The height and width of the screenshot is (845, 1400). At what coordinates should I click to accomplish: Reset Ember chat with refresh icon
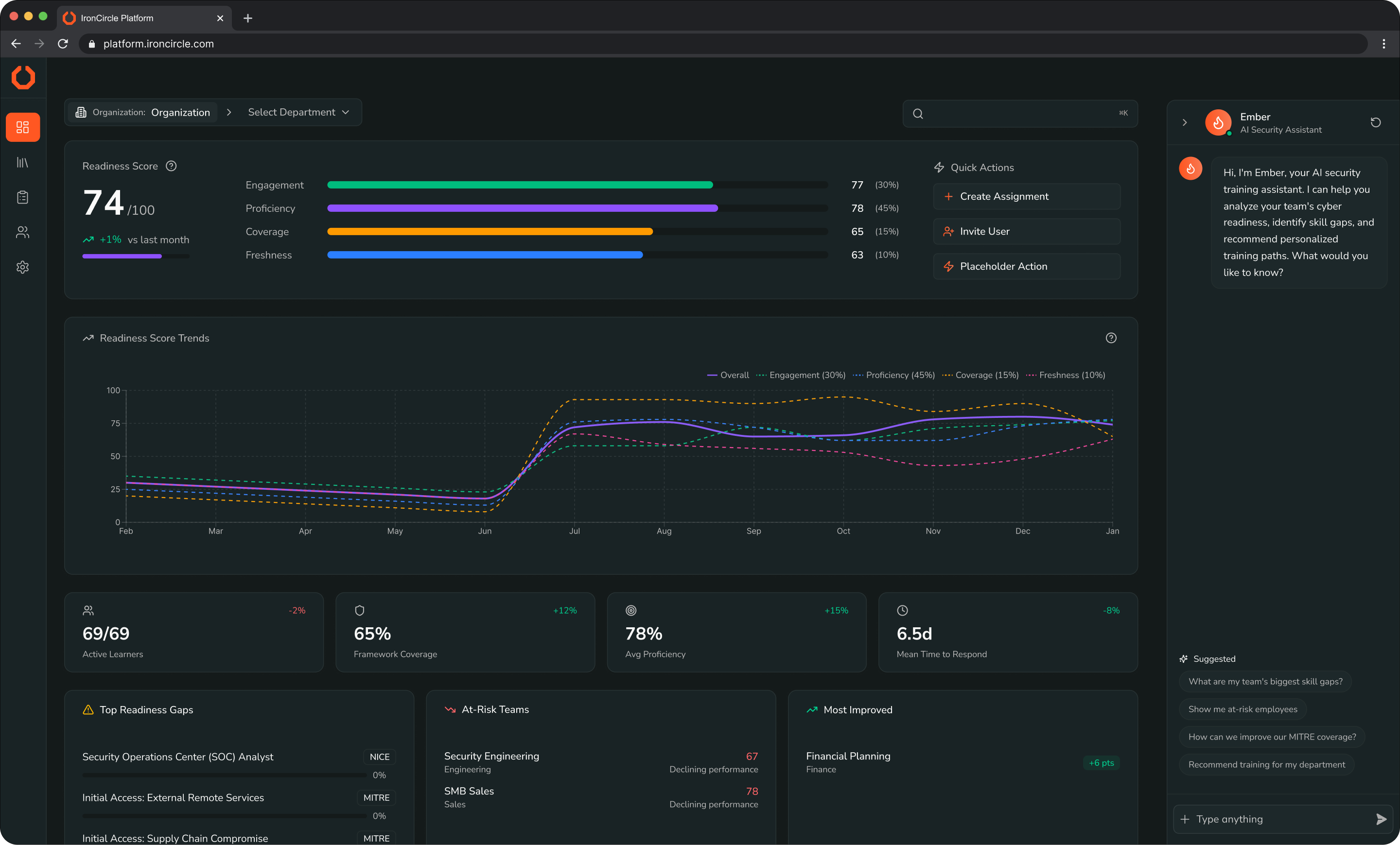(1375, 122)
